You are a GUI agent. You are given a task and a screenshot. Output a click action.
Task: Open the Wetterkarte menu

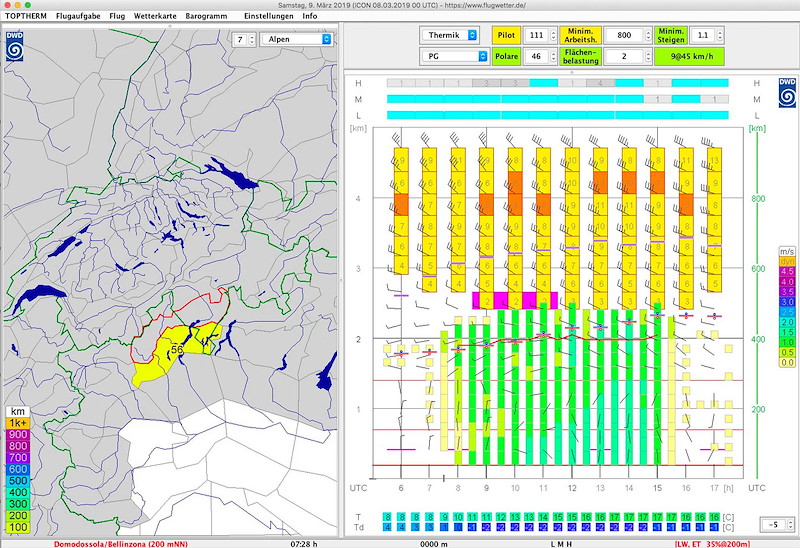click(155, 17)
